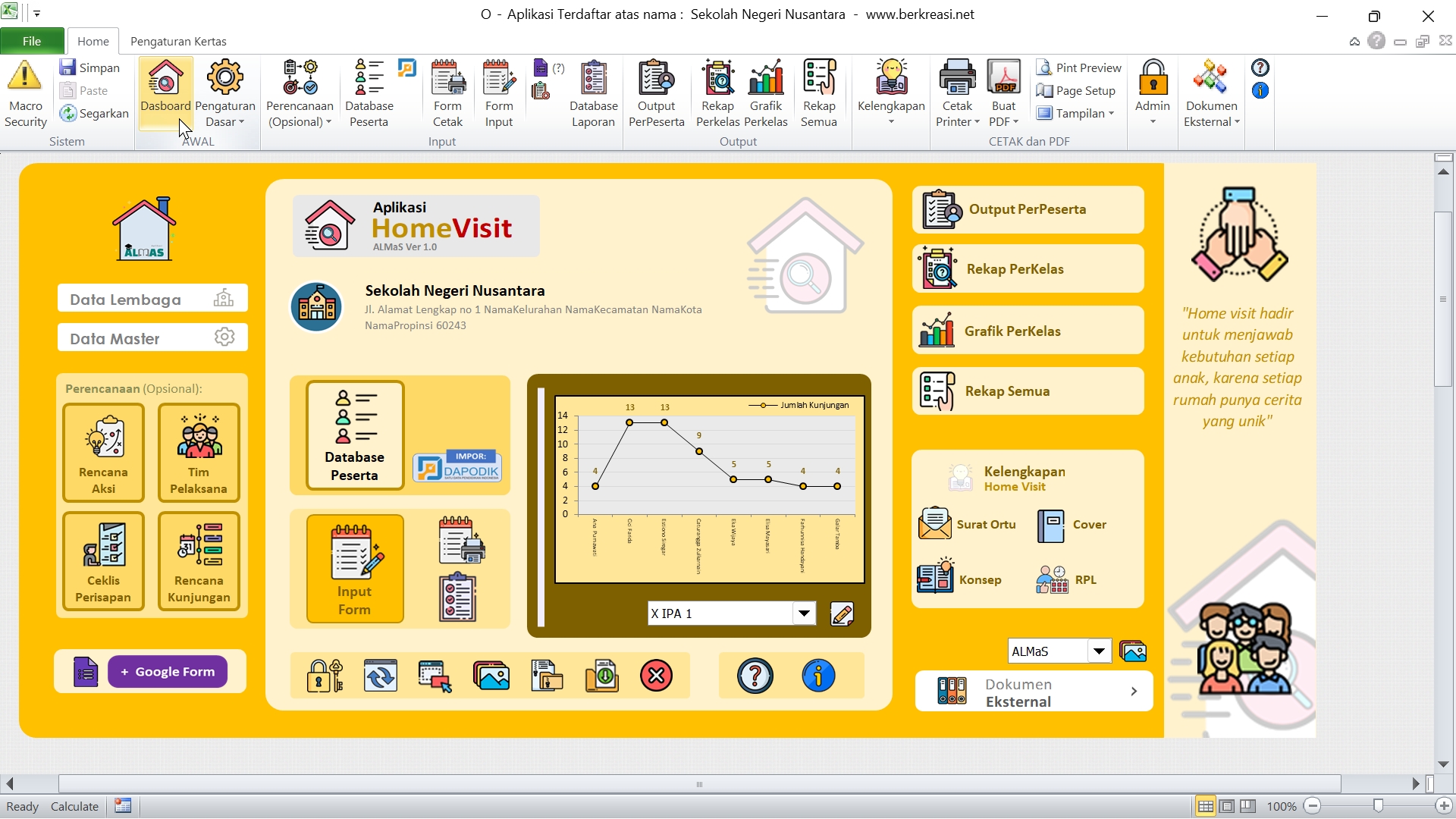Click the Output PerPeserta button
The width and height of the screenshot is (1456, 819).
1027,209
